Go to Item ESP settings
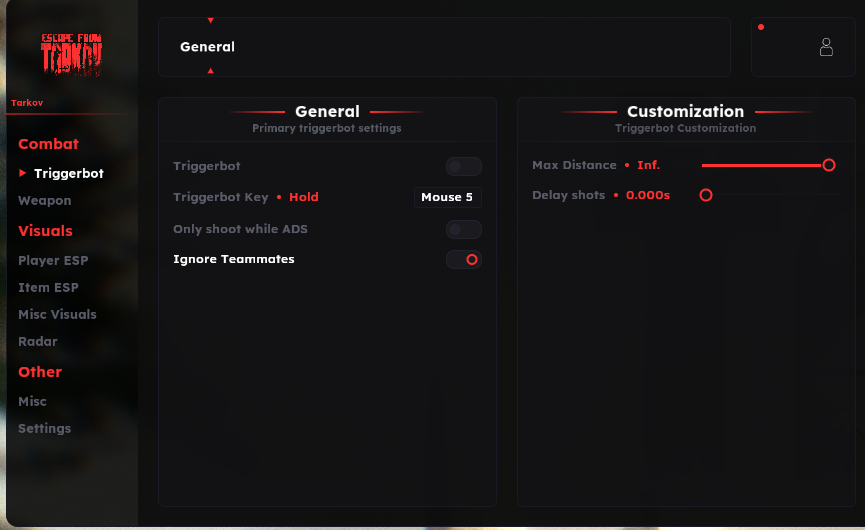The width and height of the screenshot is (865, 530). tap(48, 287)
